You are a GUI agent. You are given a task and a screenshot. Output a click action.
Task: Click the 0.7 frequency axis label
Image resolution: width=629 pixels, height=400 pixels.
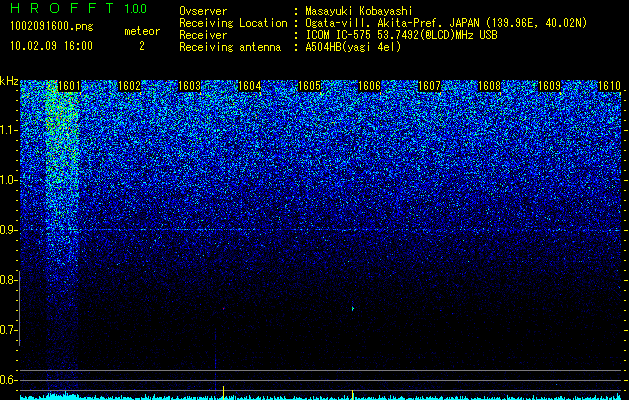point(8,330)
